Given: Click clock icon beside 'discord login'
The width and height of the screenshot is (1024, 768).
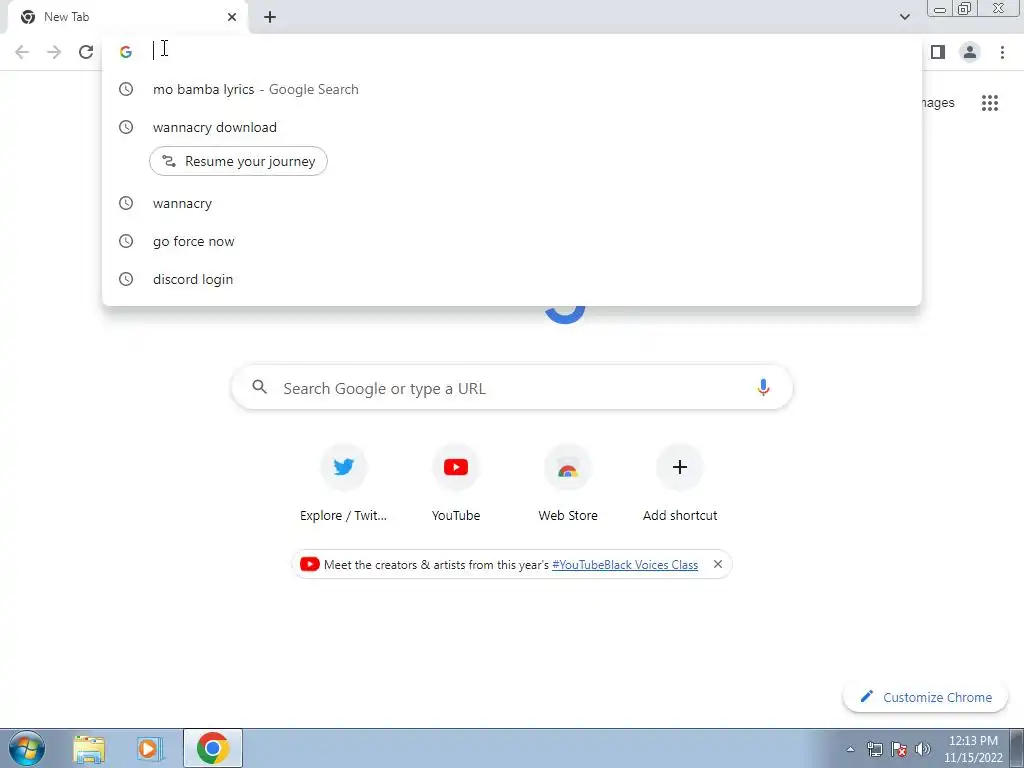Looking at the screenshot, I should (x=126, y=279).
